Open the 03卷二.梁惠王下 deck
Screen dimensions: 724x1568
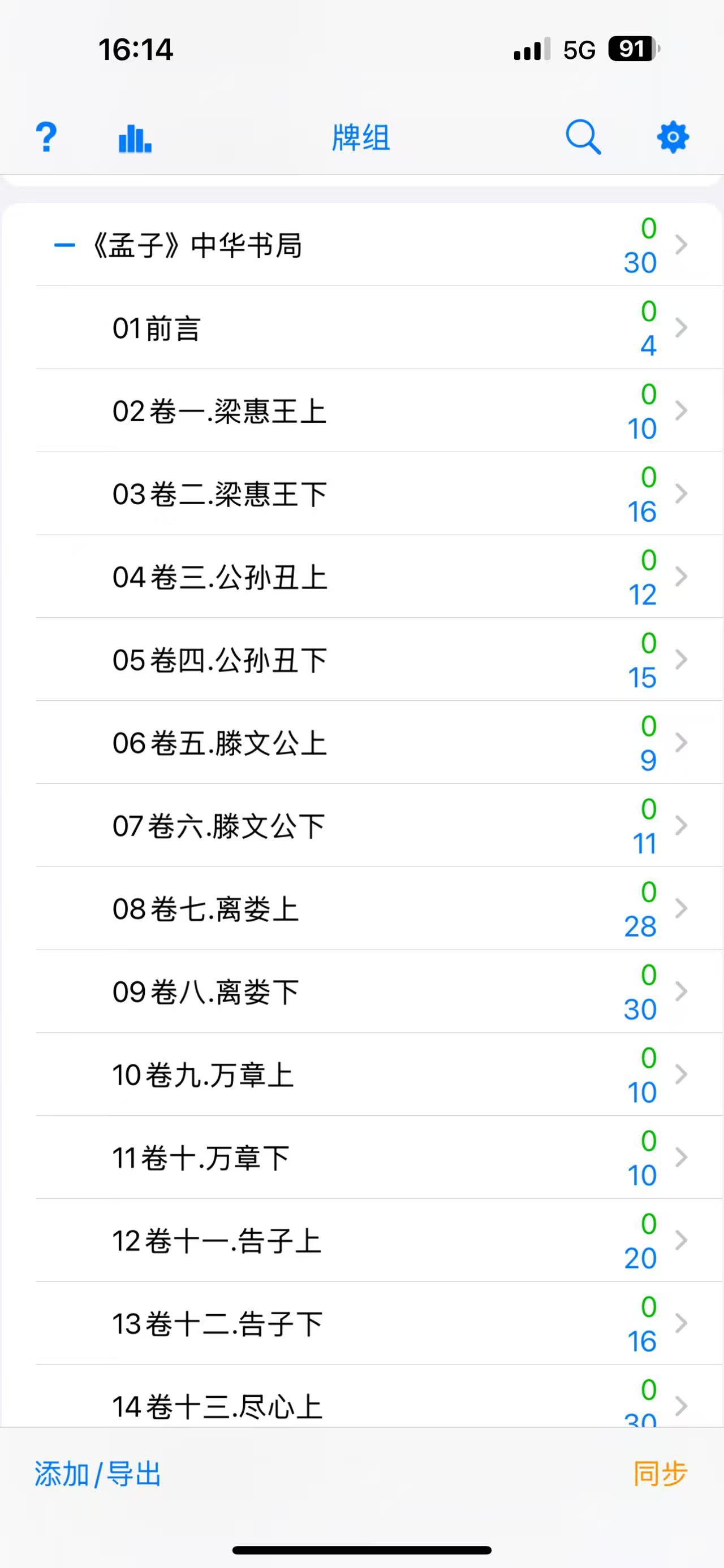(x=220, y=494)
